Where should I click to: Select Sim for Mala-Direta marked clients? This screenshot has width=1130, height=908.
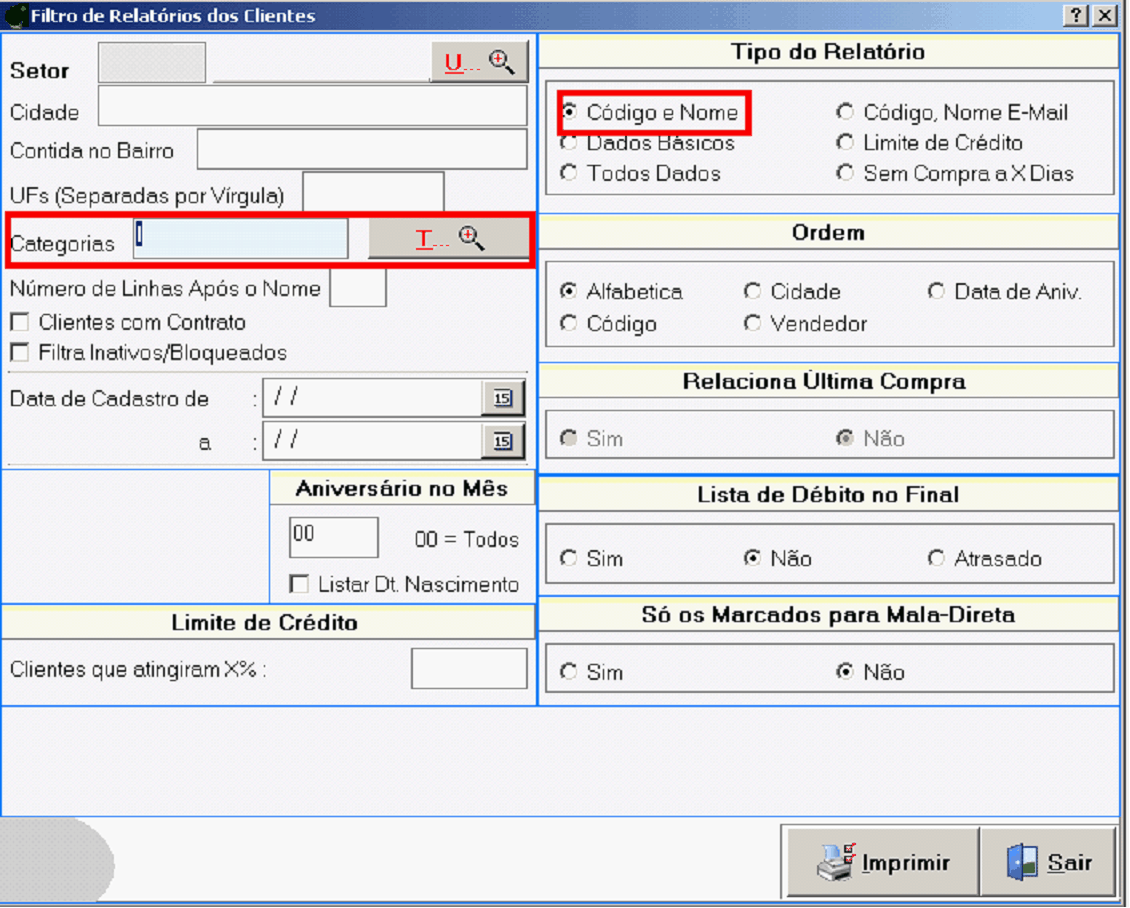pos(569,672)
